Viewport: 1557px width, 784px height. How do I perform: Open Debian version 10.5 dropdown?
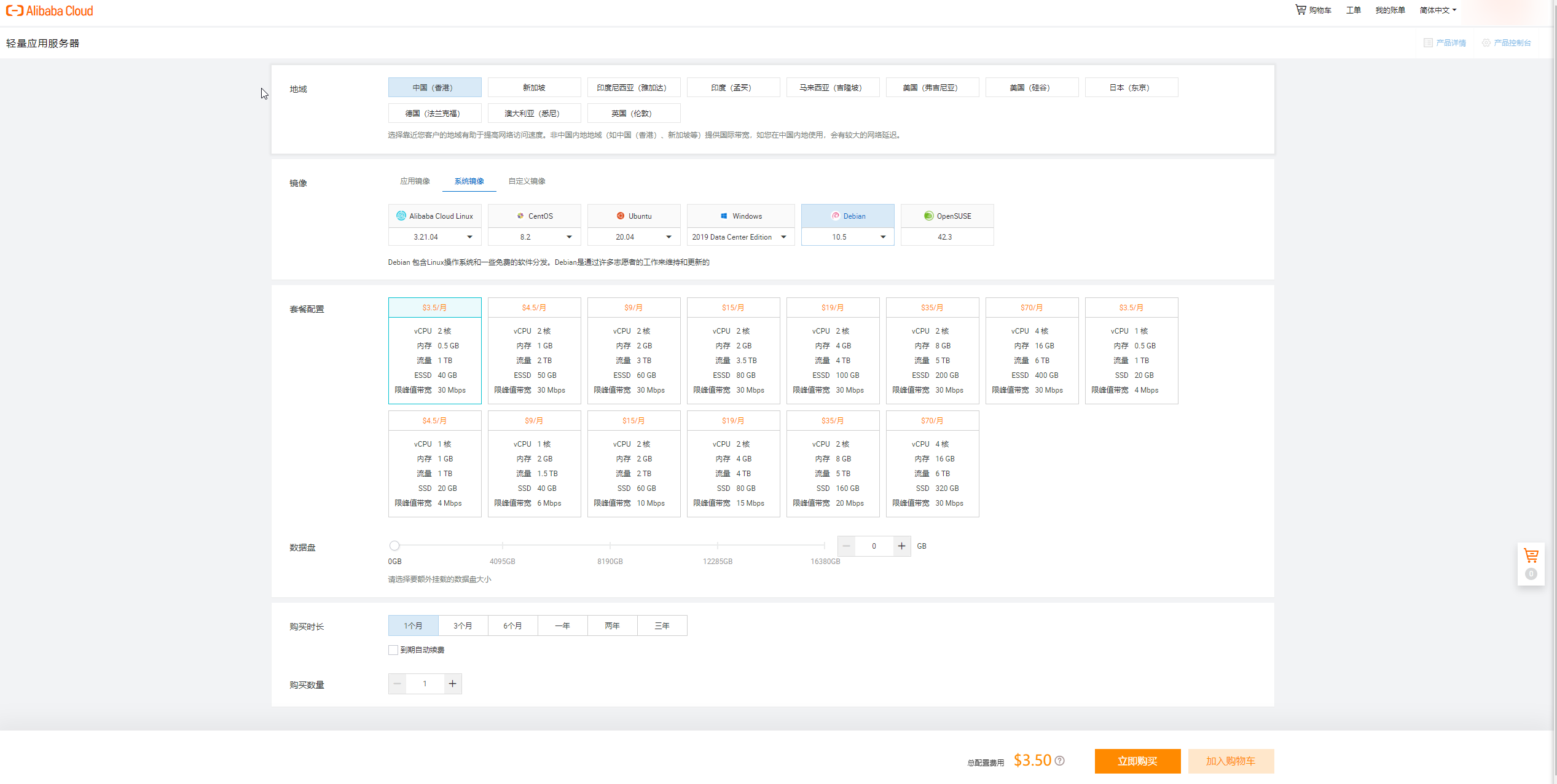coord(847,237)
